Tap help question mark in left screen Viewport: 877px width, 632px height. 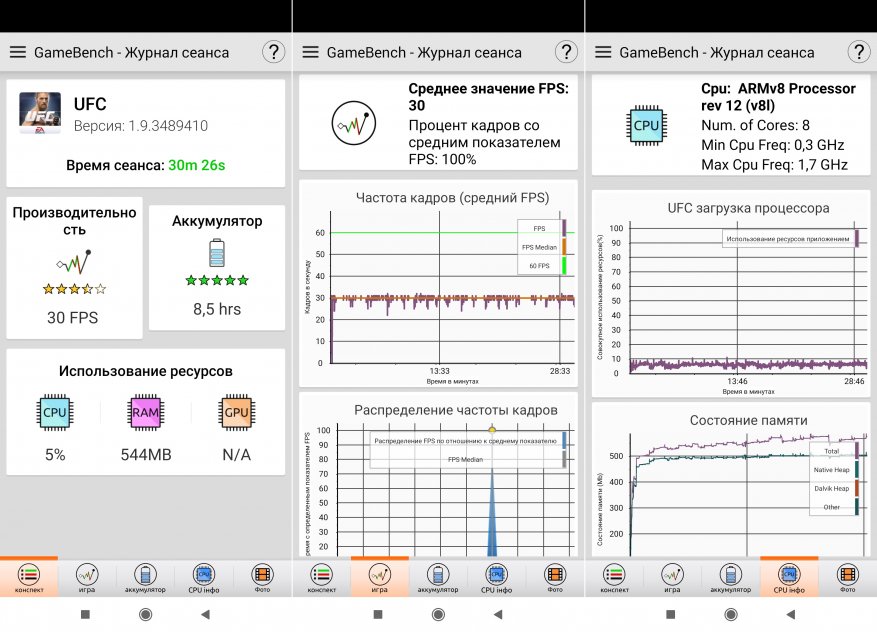point(274,51)
